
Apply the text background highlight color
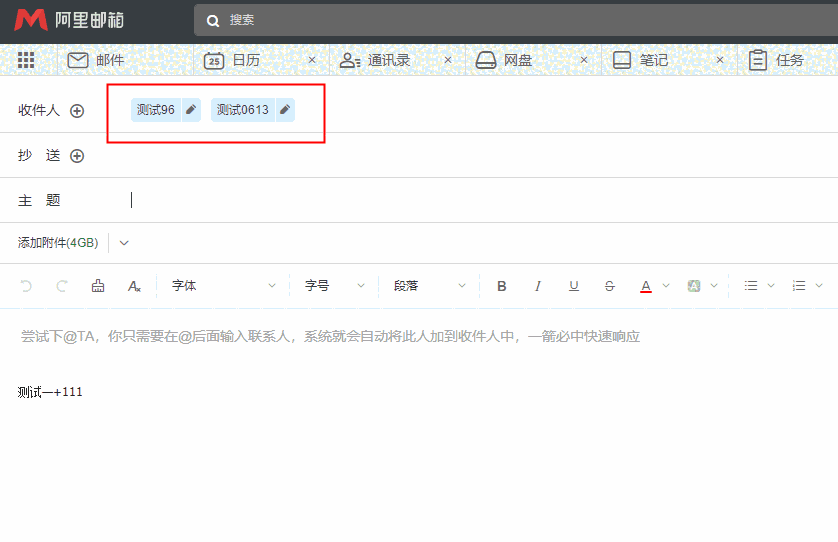[x=694, y=286]
